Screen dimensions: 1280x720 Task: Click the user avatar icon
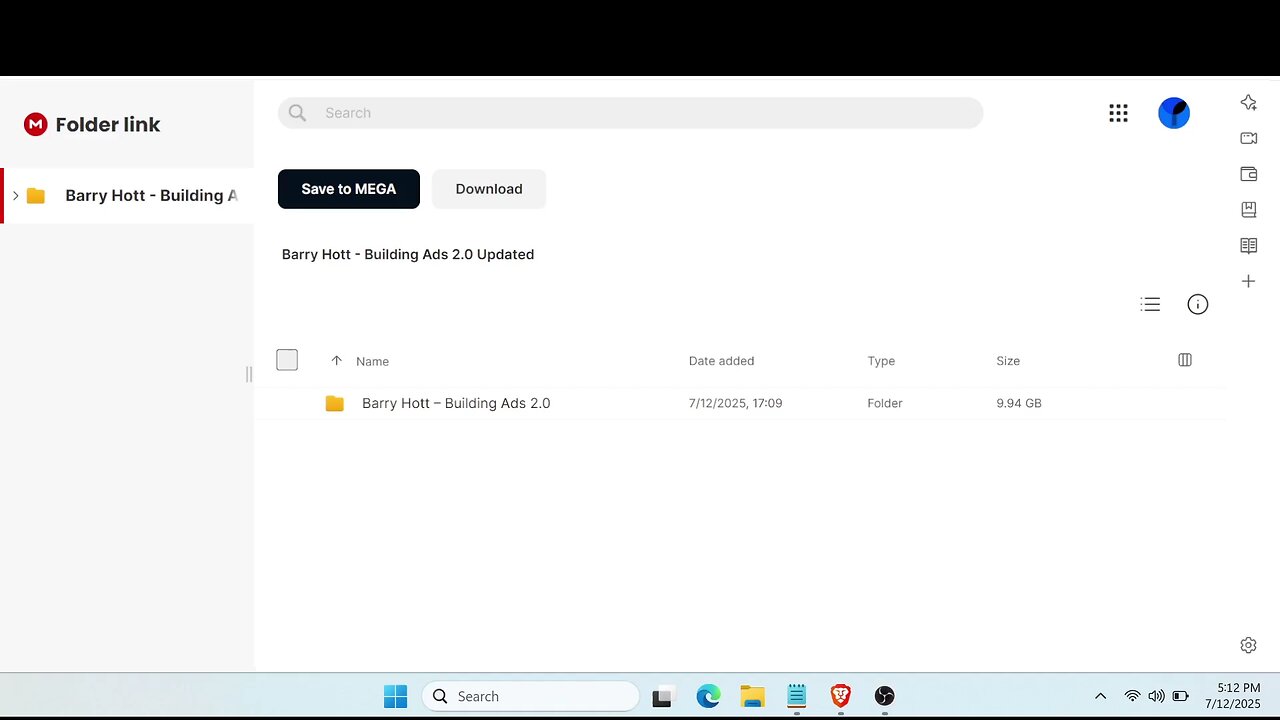(1174, 113)
